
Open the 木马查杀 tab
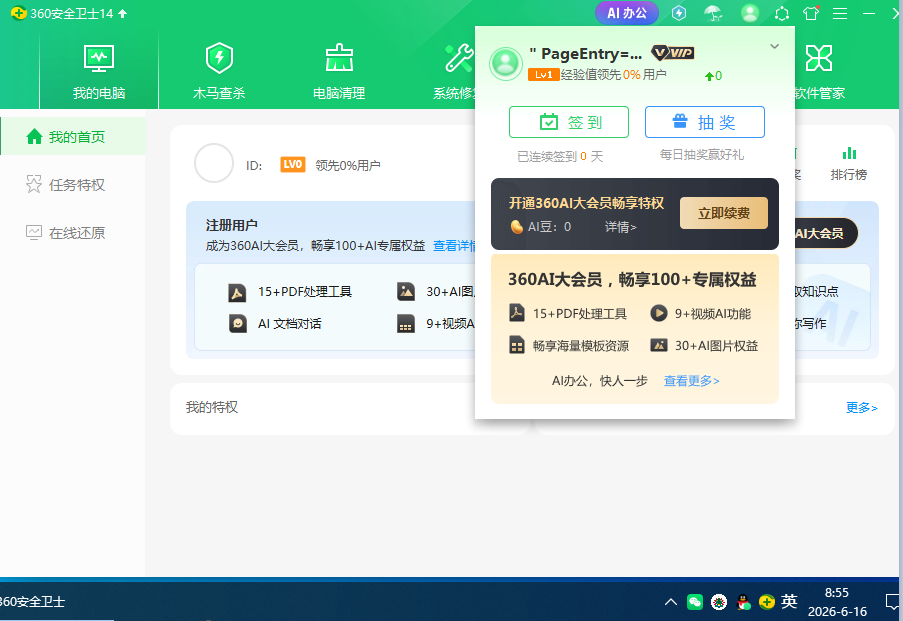[x=219, y=71]
